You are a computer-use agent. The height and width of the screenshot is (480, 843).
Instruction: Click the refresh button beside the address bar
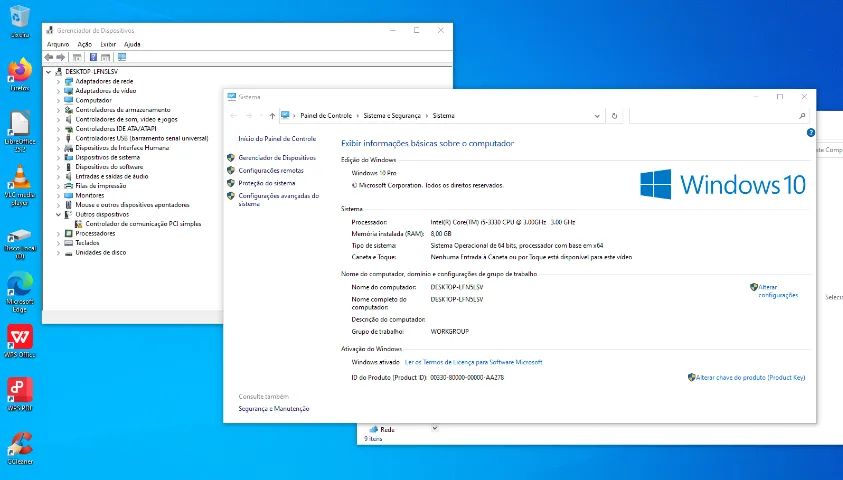point(614,116)
